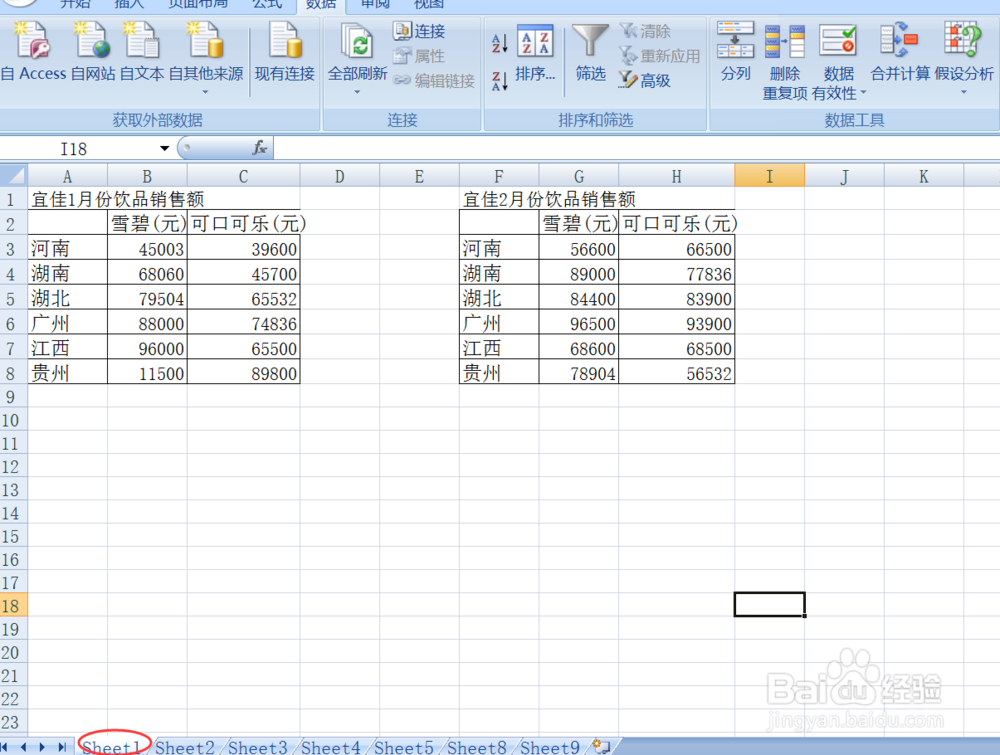Click 重新应用 to reapply filter
Image resolution: width=1000 pixels, height=755 pixels.
tap(659, 56)
